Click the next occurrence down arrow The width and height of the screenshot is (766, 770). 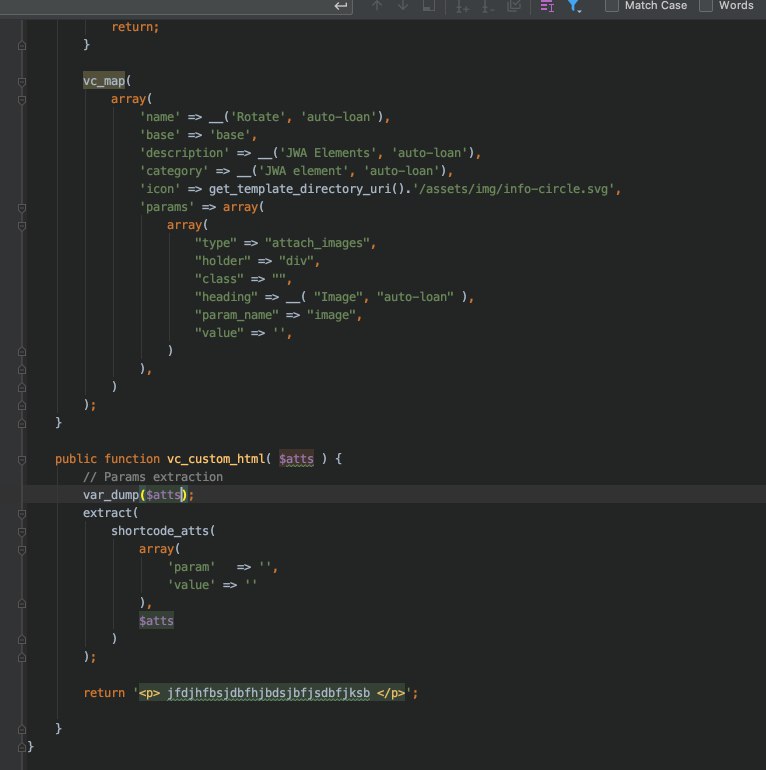pos(404,6)
